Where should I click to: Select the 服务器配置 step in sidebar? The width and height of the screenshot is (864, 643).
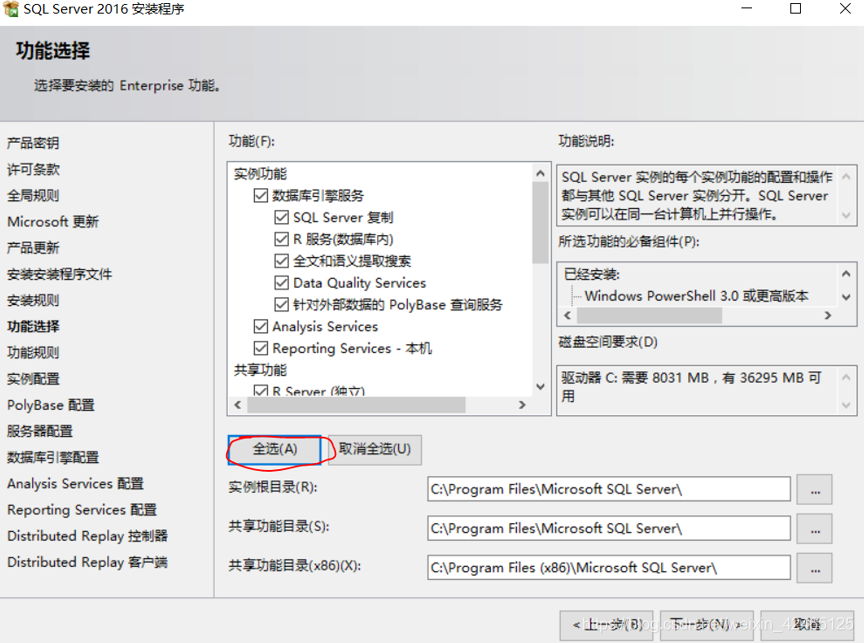(x=40, y=431)
